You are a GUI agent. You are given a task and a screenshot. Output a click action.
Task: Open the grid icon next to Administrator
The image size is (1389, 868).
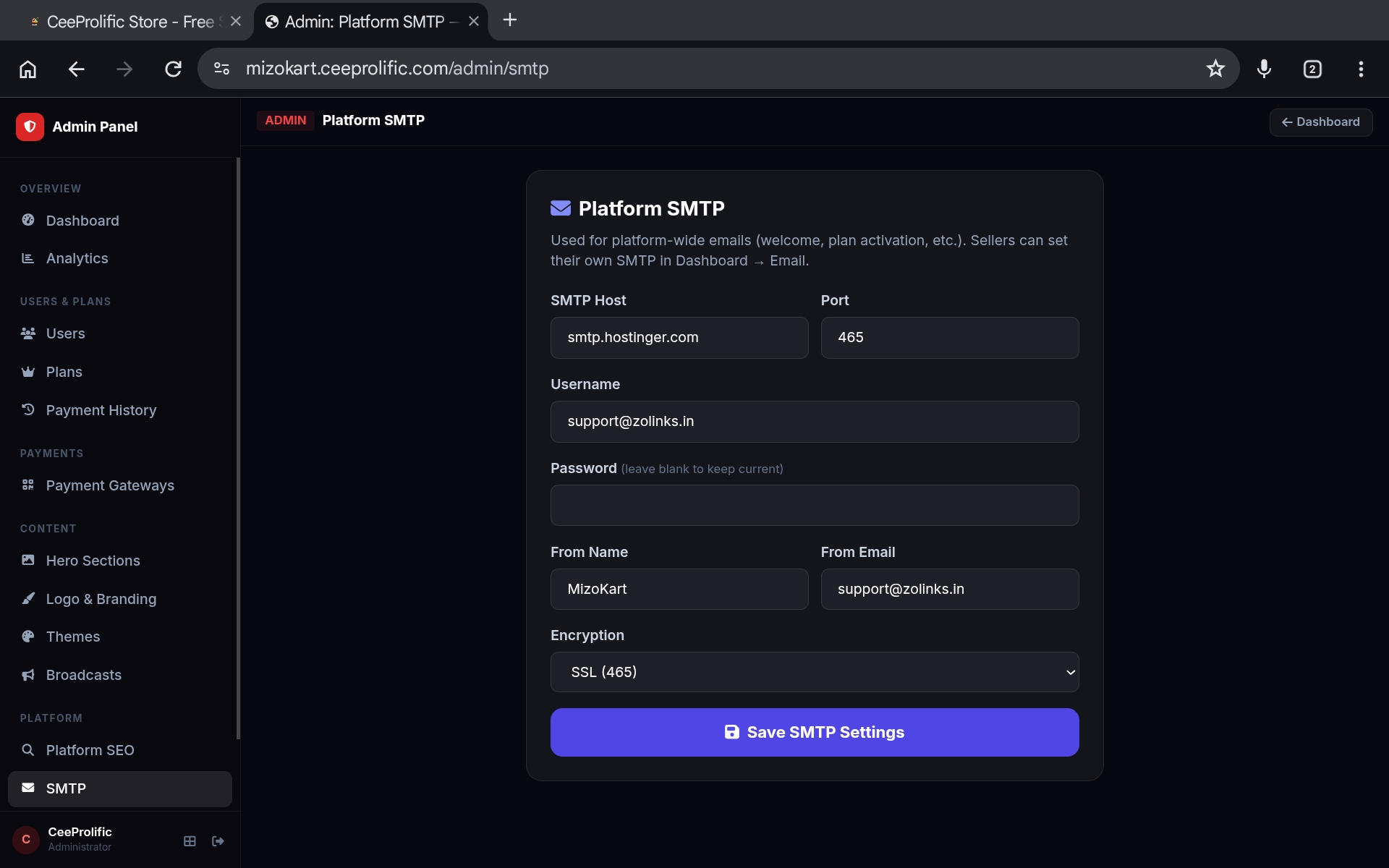190,841
